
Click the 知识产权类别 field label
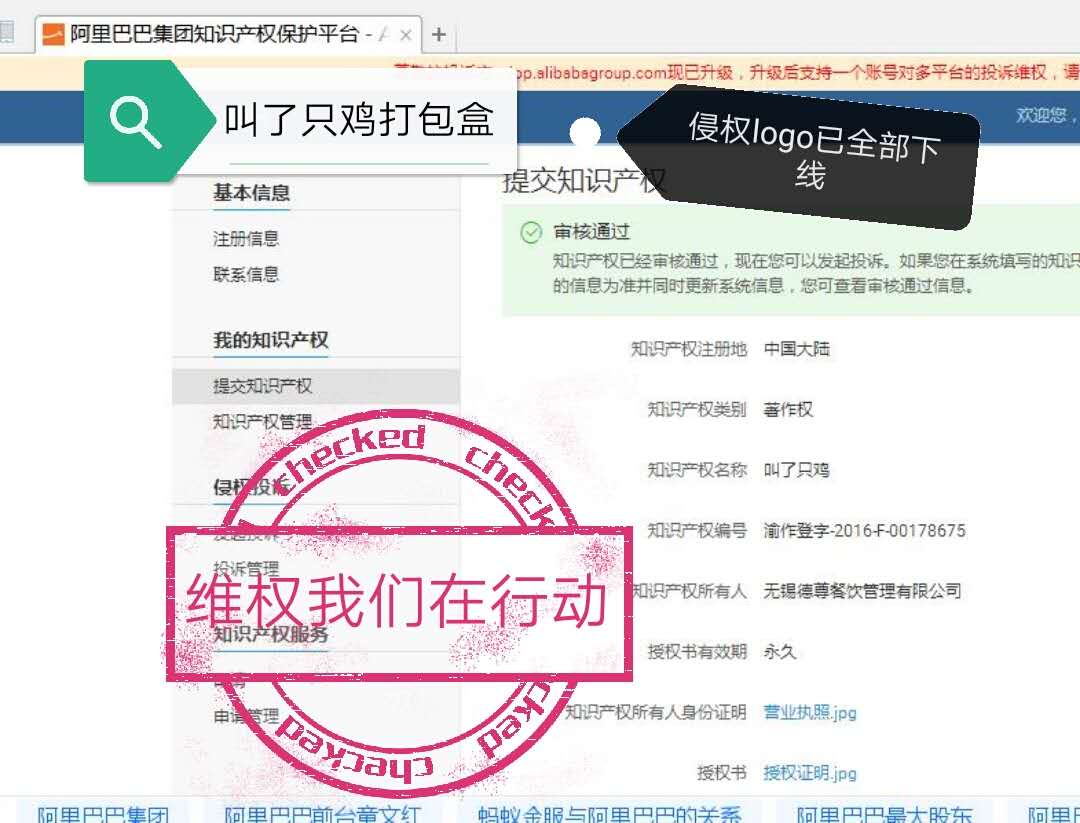pos(698,410)
